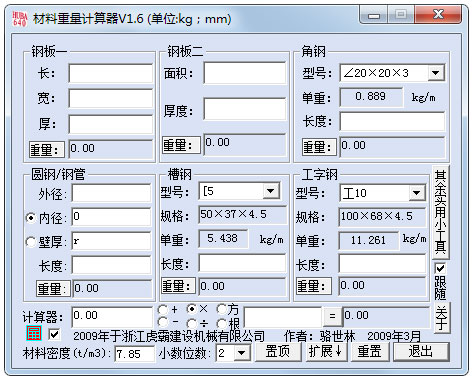This screenshot has height=380, width=473.
Task: Close the 材料重量计算器 window
Action: tap(438, 15)
